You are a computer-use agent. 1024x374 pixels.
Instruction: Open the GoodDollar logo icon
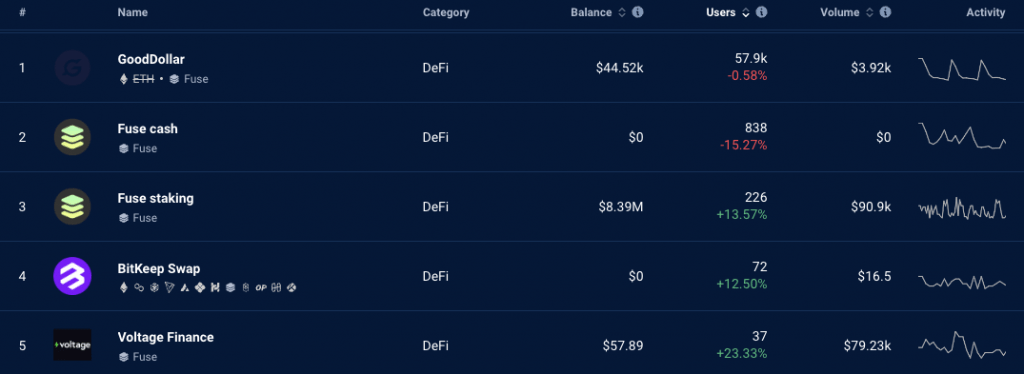72,68
